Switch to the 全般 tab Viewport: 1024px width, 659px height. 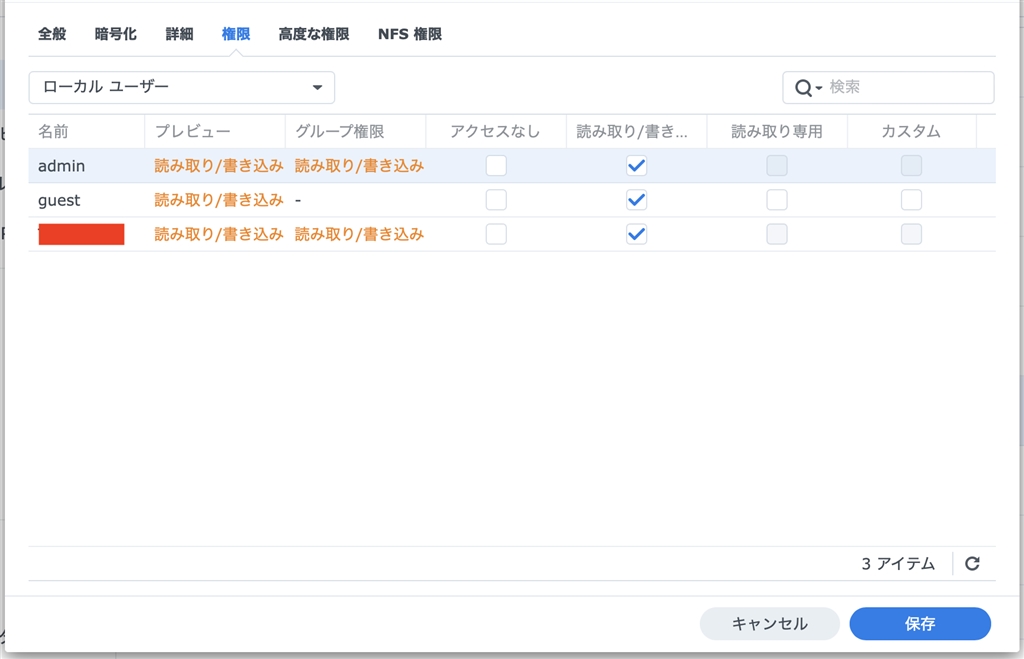click(x=52, y=34)
